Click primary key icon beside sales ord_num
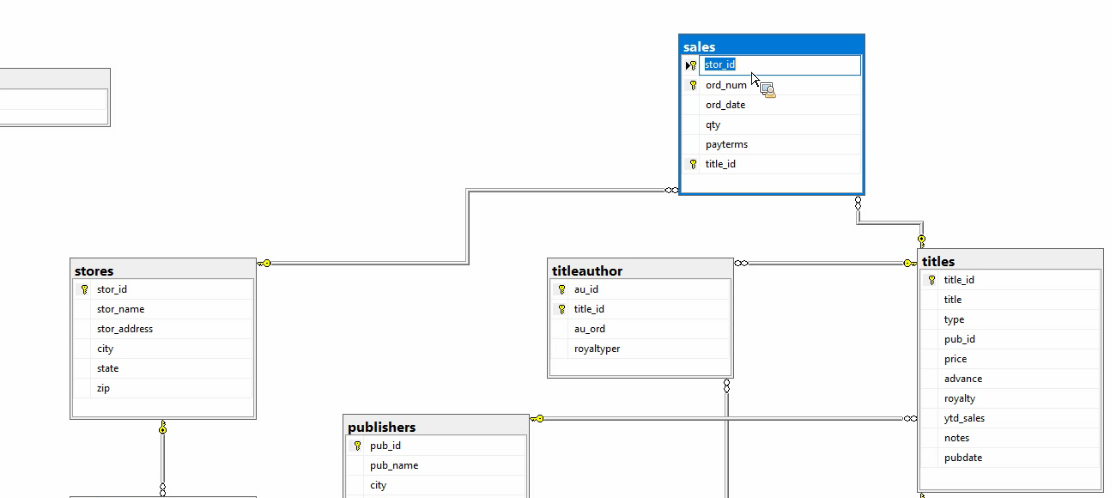The width and height of the screenshot is (1112, 498). [x=693, y=85]
